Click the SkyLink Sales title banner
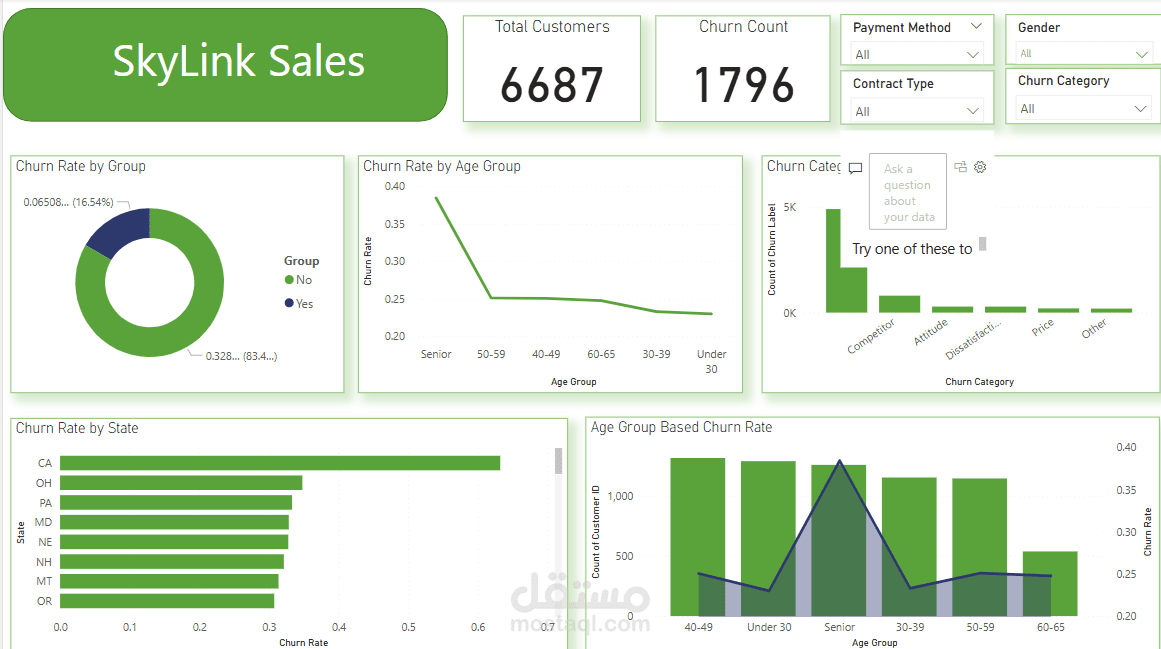The width and height of the screenshot is (1161, 649). pos(225,64)
